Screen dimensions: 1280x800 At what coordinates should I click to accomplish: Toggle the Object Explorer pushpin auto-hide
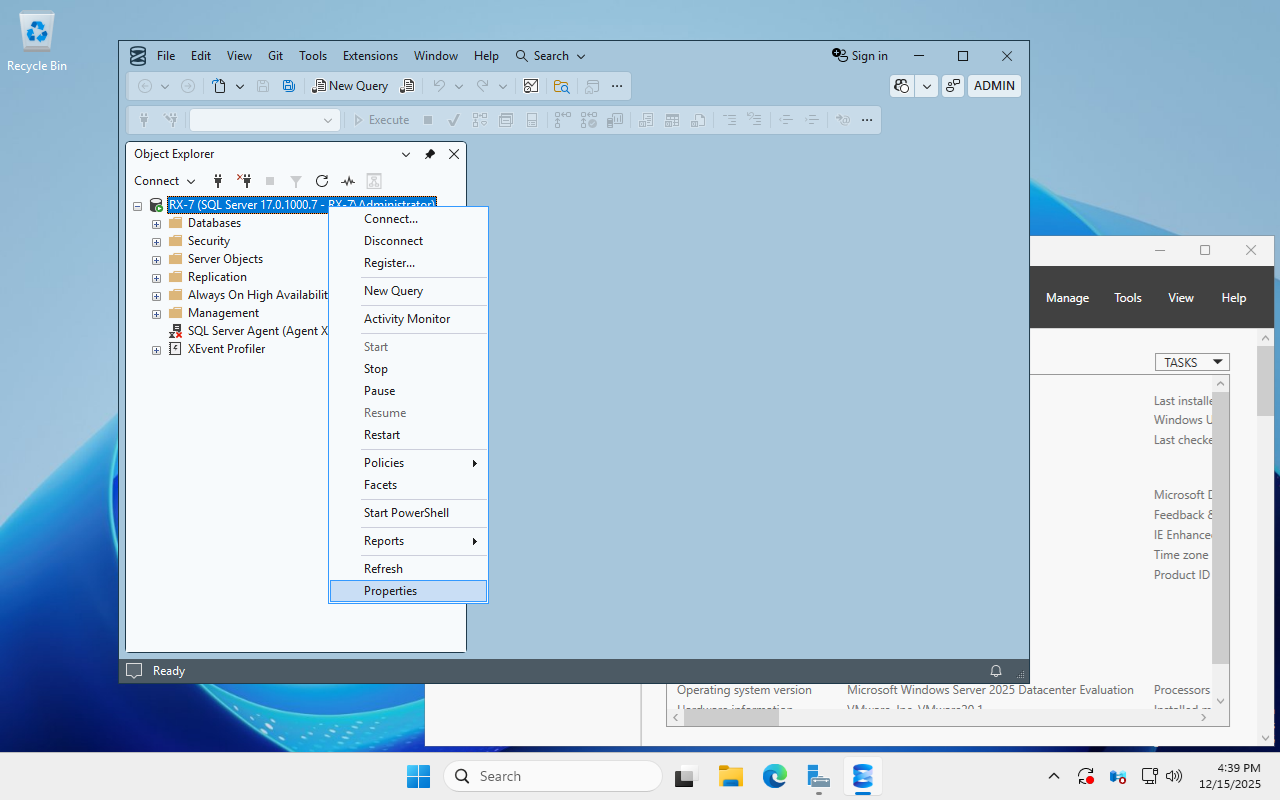tap(430, 154)
